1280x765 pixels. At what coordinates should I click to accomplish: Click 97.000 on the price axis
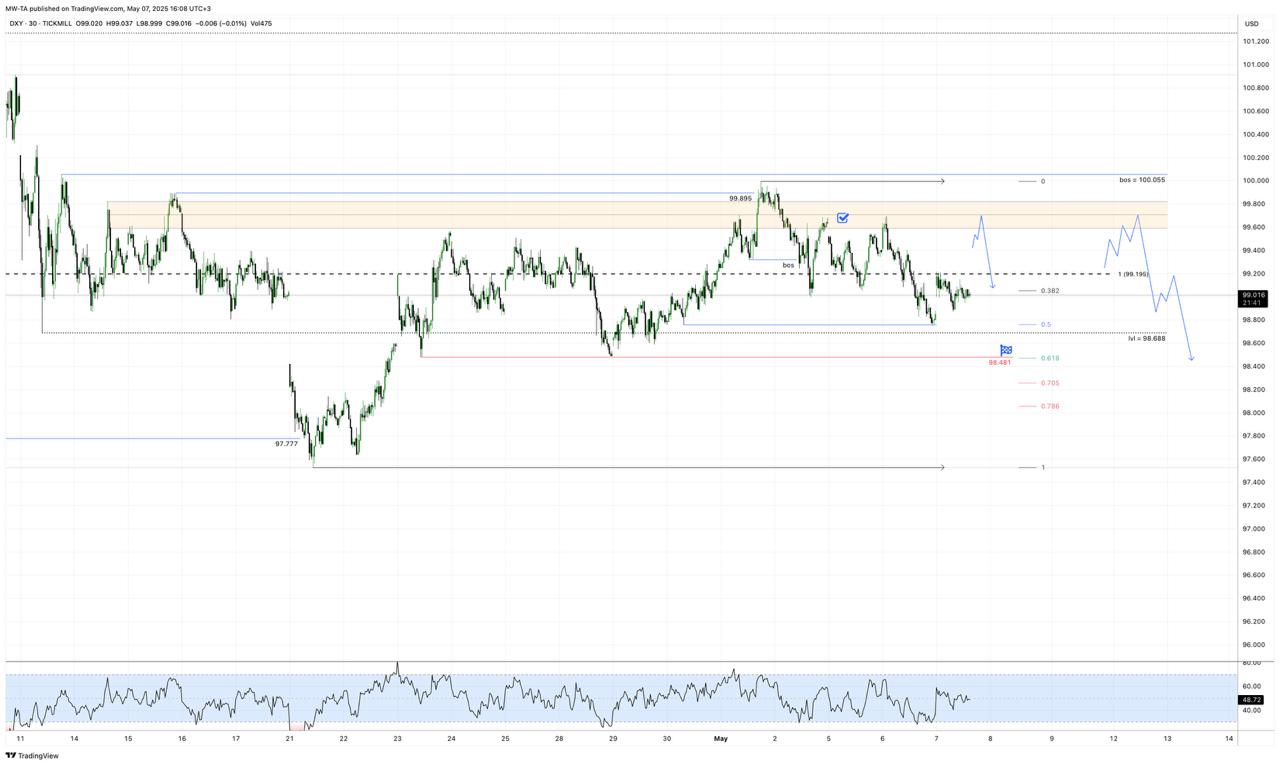[x=1256, y=529]
